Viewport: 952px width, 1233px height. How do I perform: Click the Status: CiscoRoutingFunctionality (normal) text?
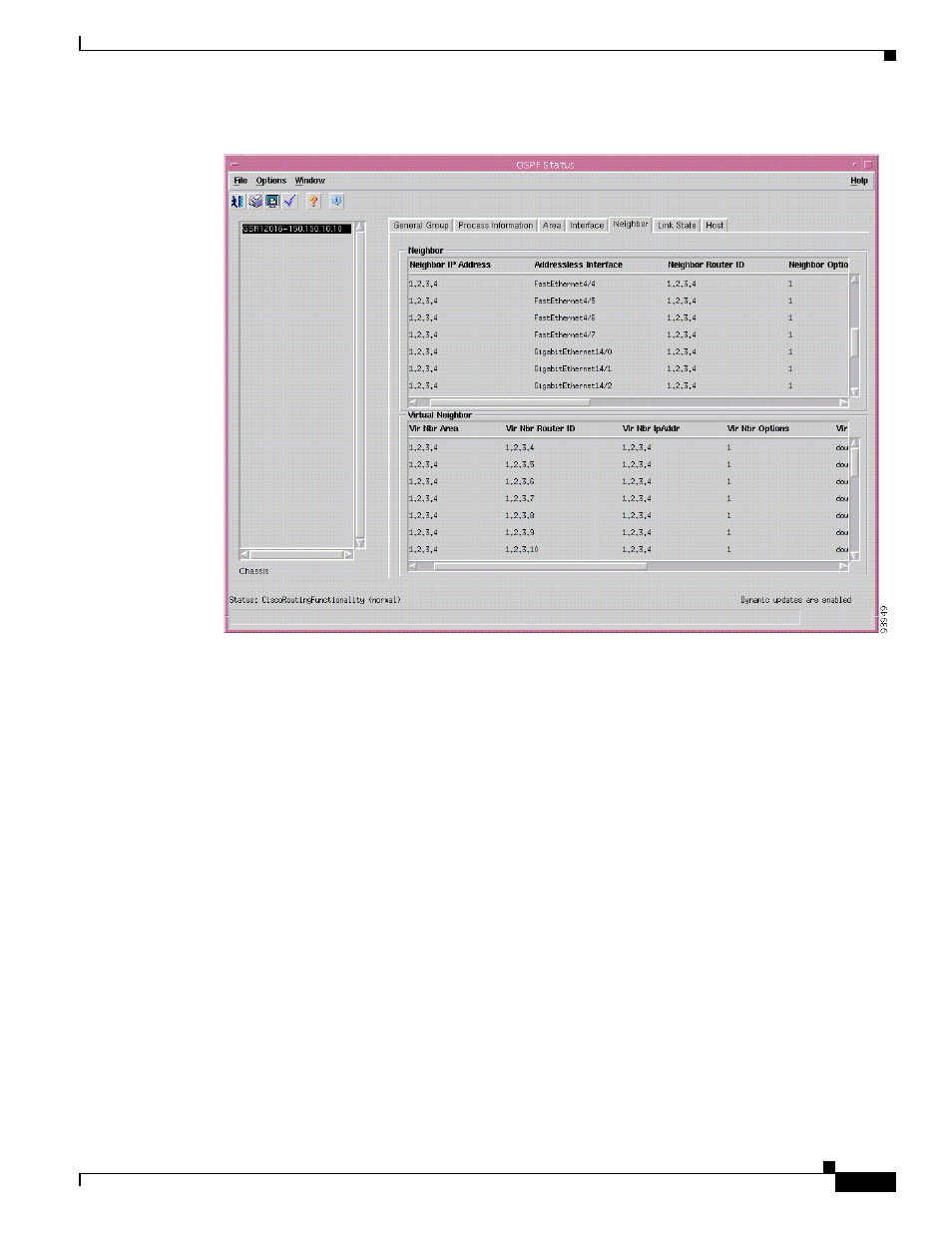(x=314, y=600)
